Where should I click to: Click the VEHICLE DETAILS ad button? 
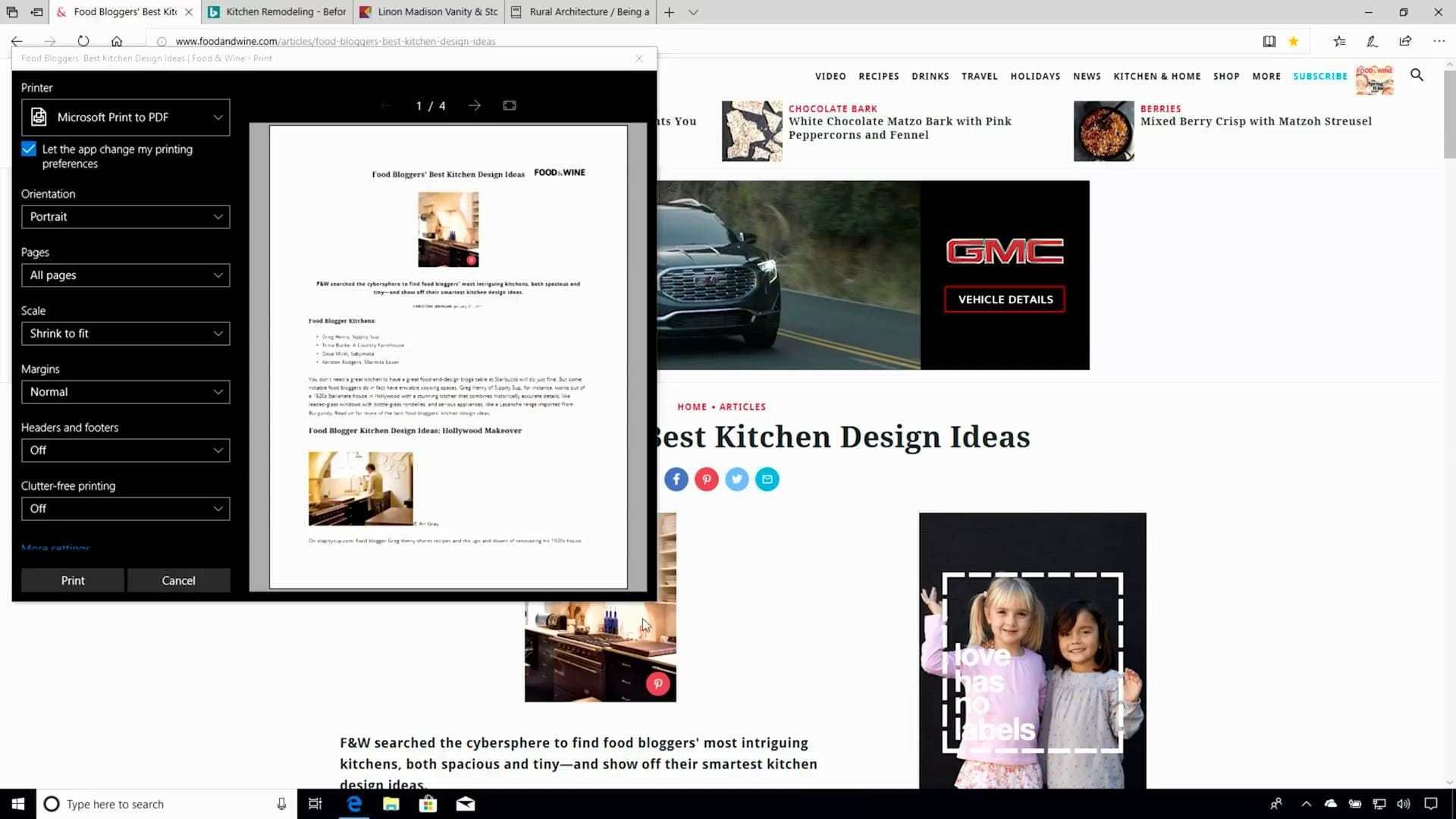click(1005, 300)
